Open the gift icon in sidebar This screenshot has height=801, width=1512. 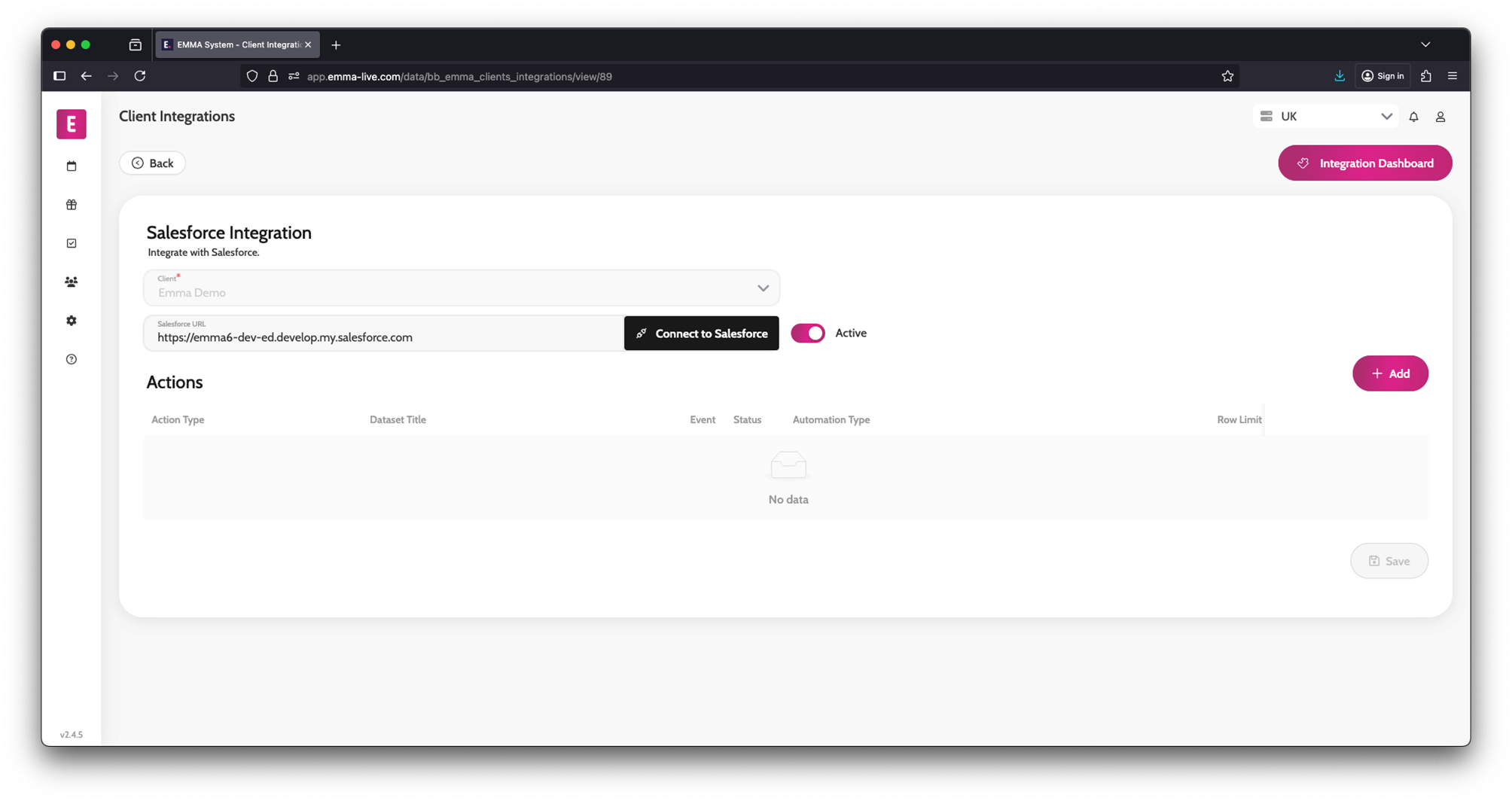pyautogui.click(x=72, y=205)
